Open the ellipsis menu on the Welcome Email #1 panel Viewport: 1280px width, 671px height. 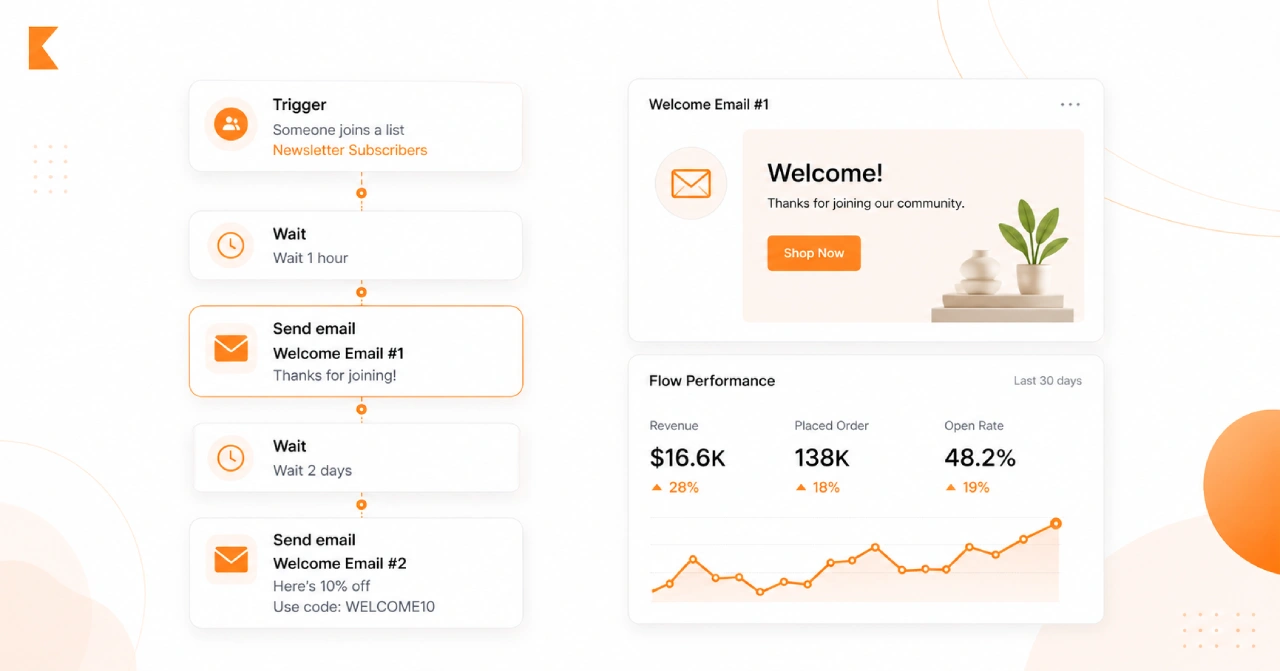(1070, 104)
